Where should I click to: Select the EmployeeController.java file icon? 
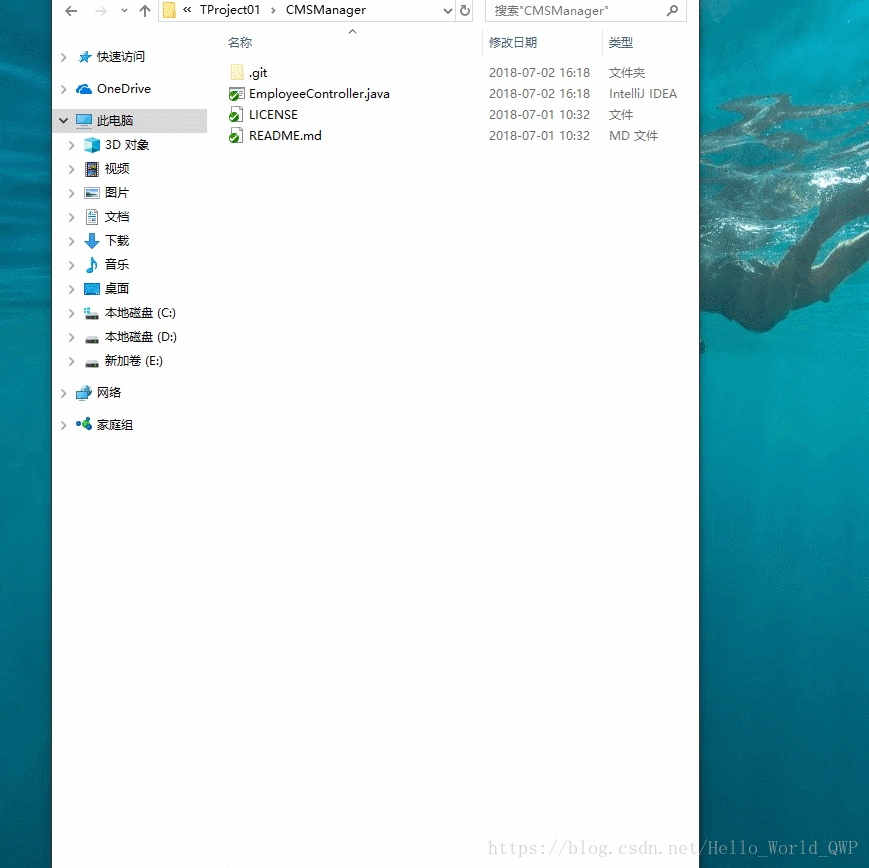click(237, 94)
